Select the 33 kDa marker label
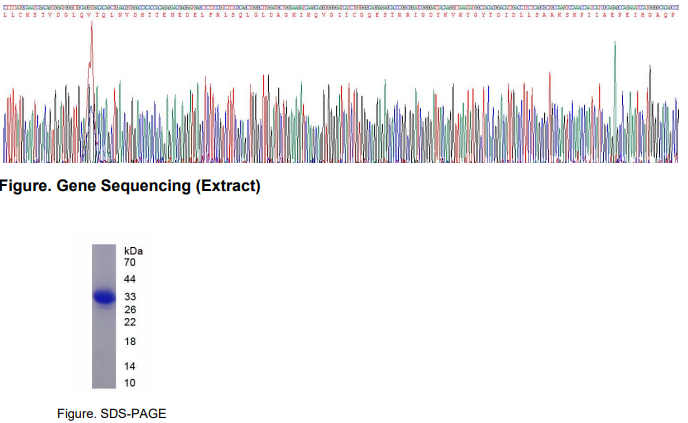Screen dimensions: 688x423 click(x=130, y=297)
